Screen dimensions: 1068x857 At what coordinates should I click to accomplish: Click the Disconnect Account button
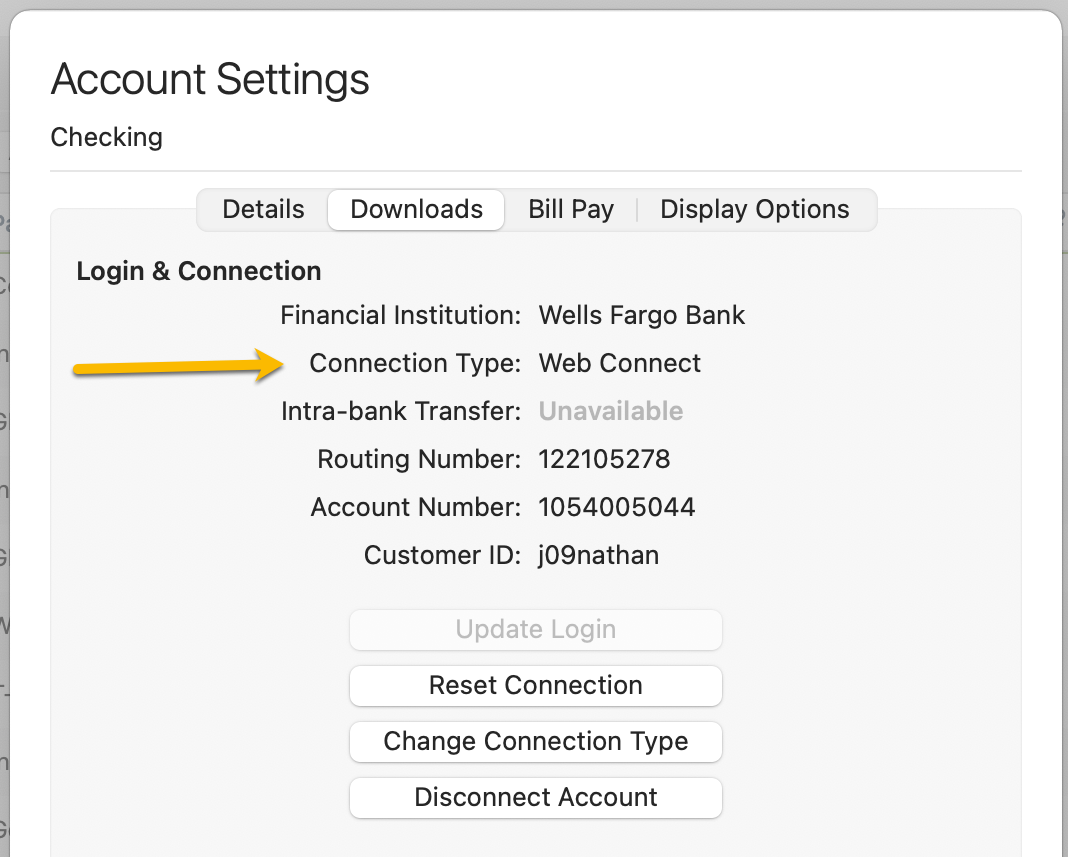pyautogui.click(x=535, y=798)
